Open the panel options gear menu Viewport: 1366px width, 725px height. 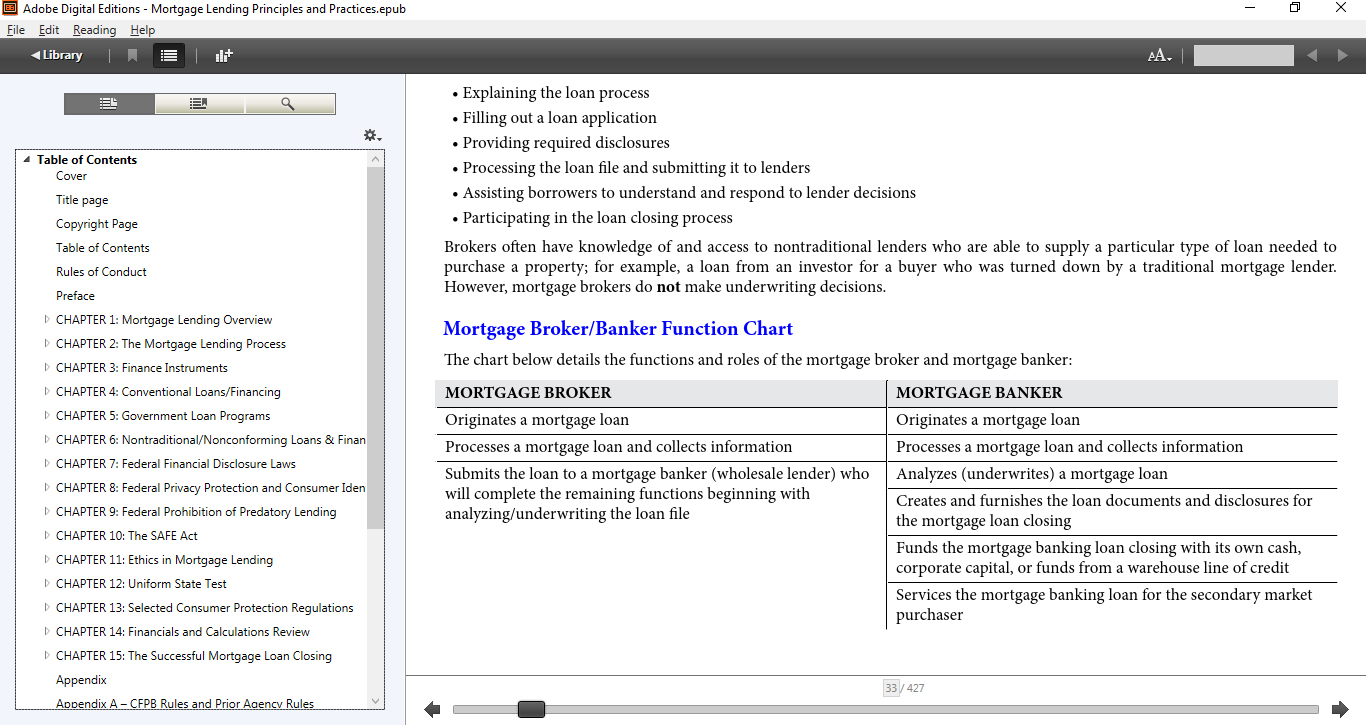(372, 136)
